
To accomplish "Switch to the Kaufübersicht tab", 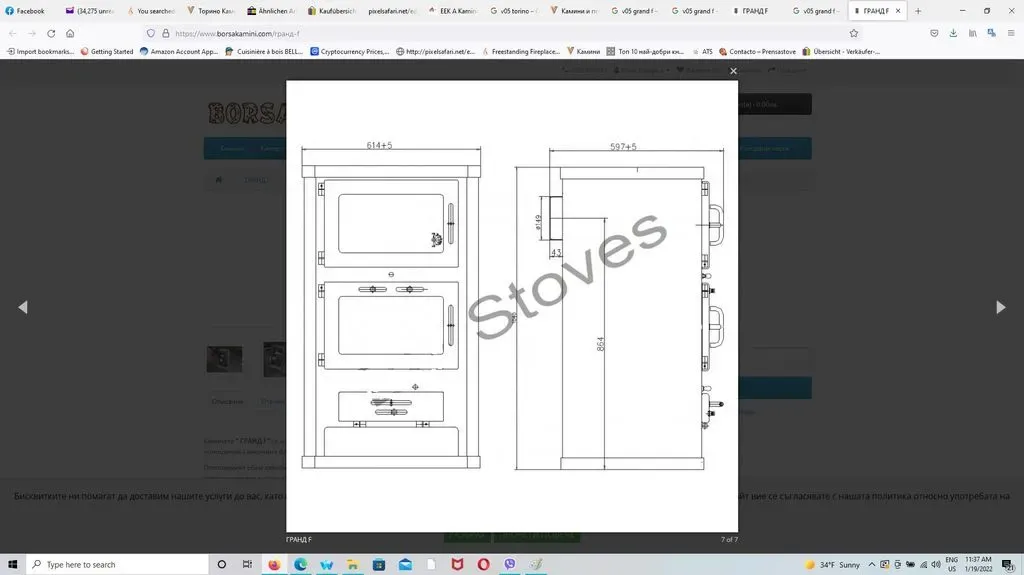I will 332,11.
